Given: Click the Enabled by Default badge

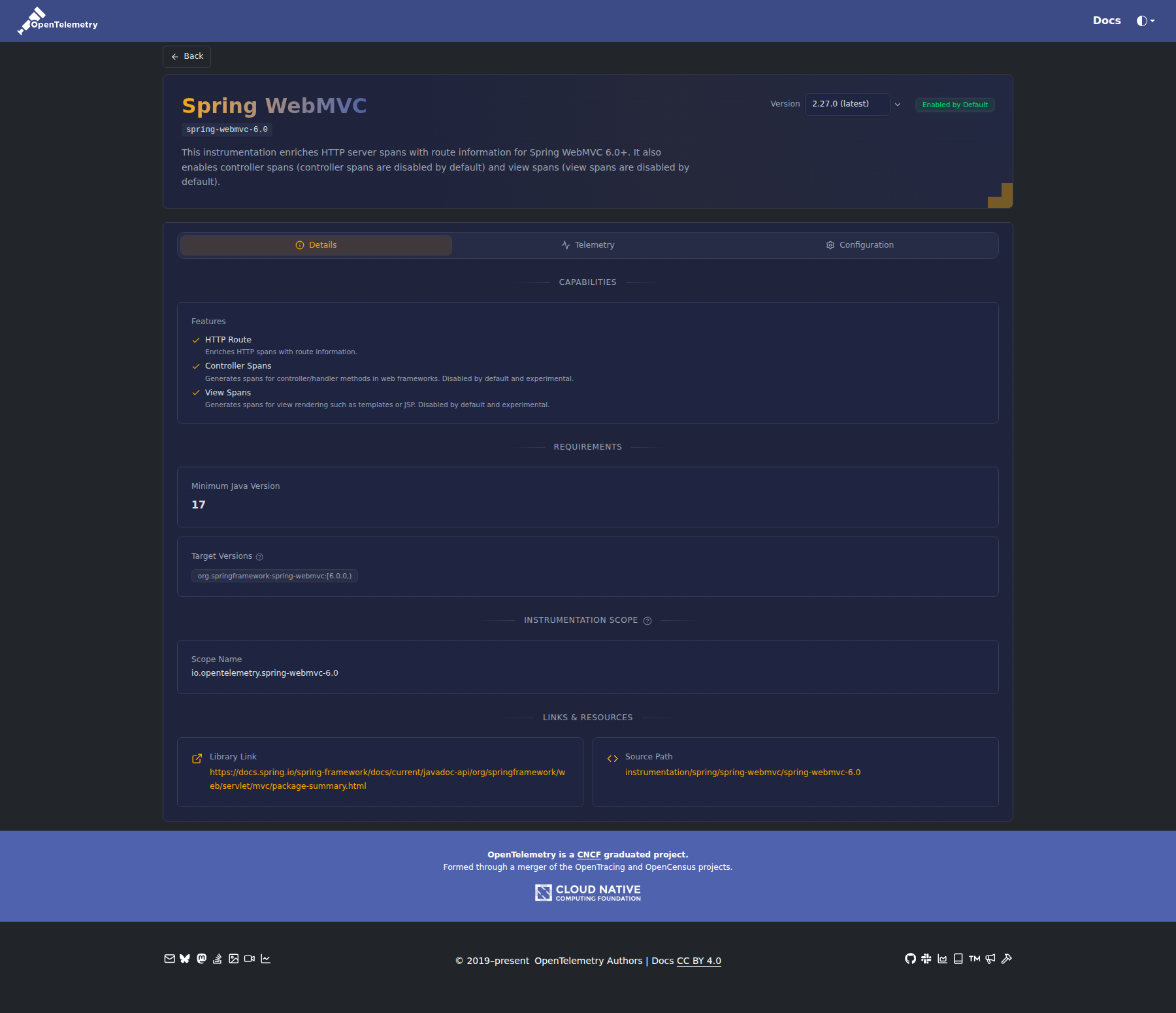Looking at the screenshot, I should point(955,105).
